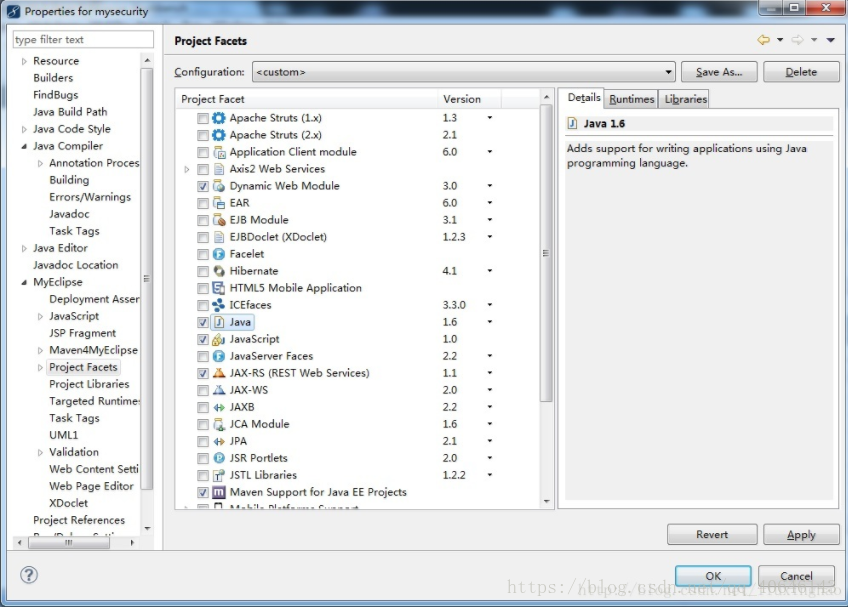Open the view menu down-arrow
The width and height of the screenshot is (848, 607).
click(831, 39)
